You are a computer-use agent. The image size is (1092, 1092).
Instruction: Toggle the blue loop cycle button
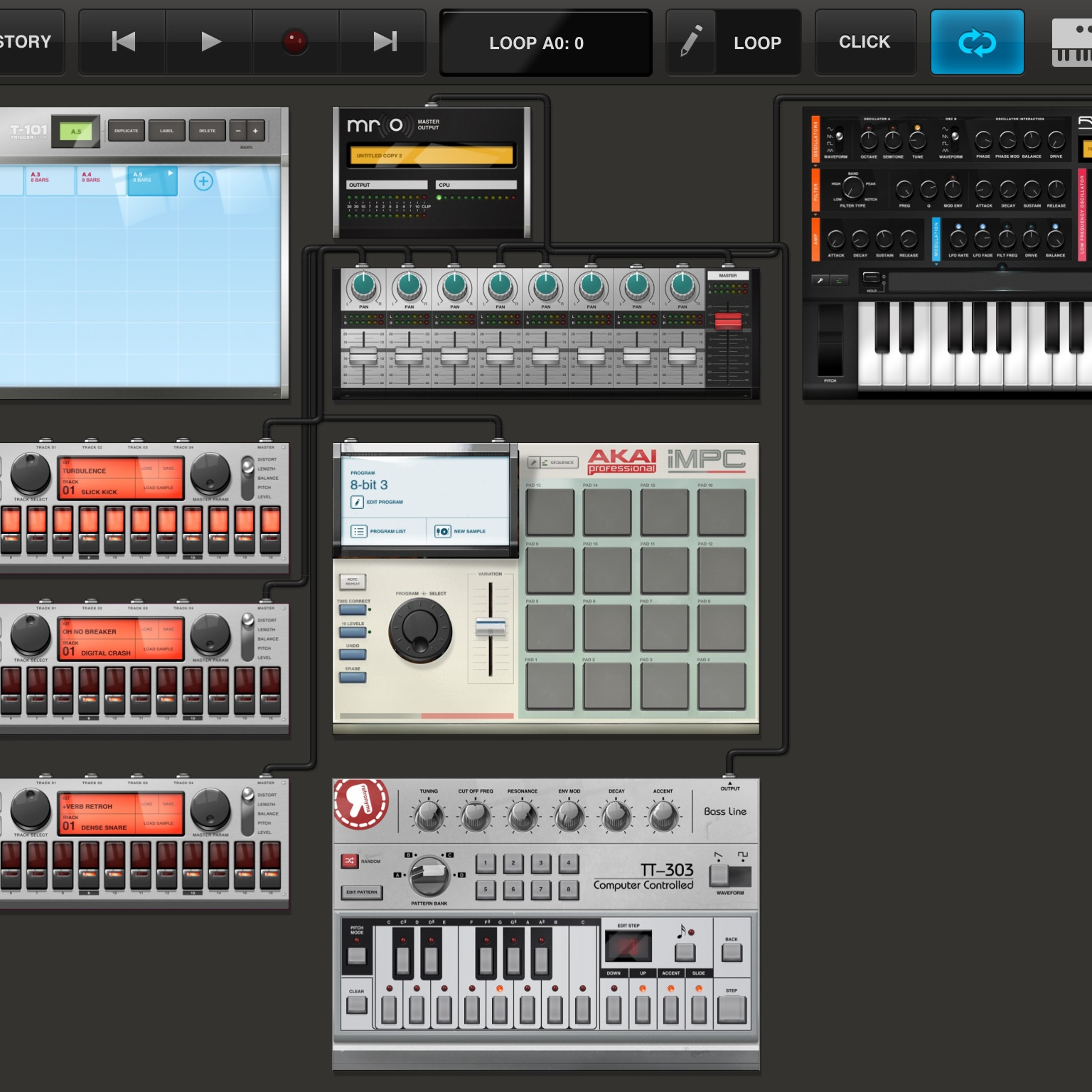coord(977,42)
